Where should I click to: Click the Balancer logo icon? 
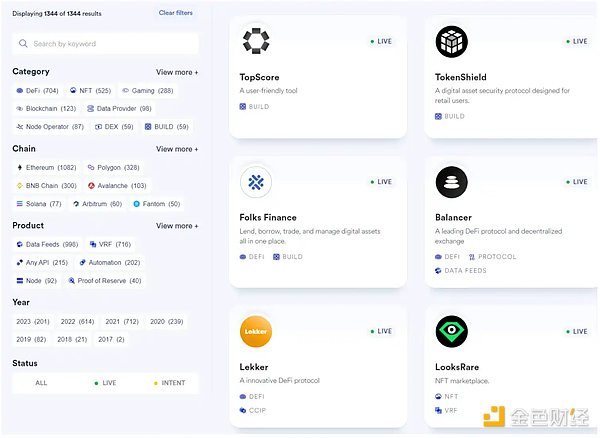pyautogui.click(x=451, y=182)
